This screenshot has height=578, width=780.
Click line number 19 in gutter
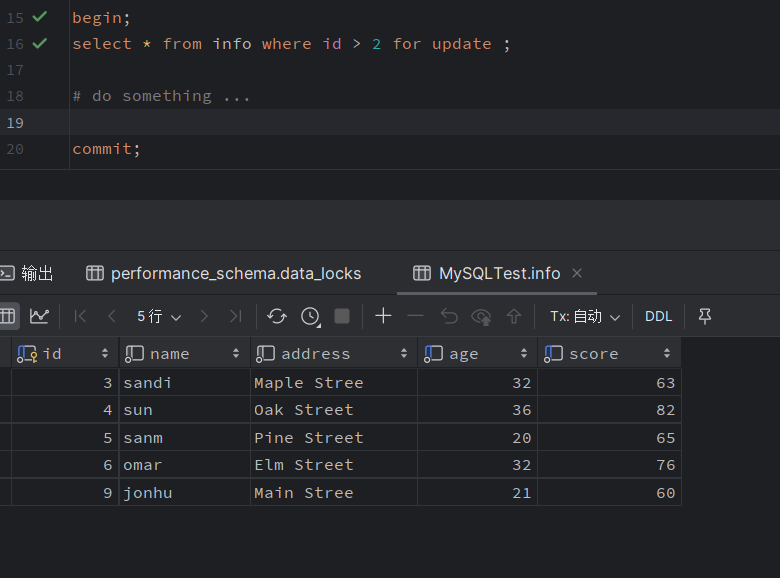[15, 123]
